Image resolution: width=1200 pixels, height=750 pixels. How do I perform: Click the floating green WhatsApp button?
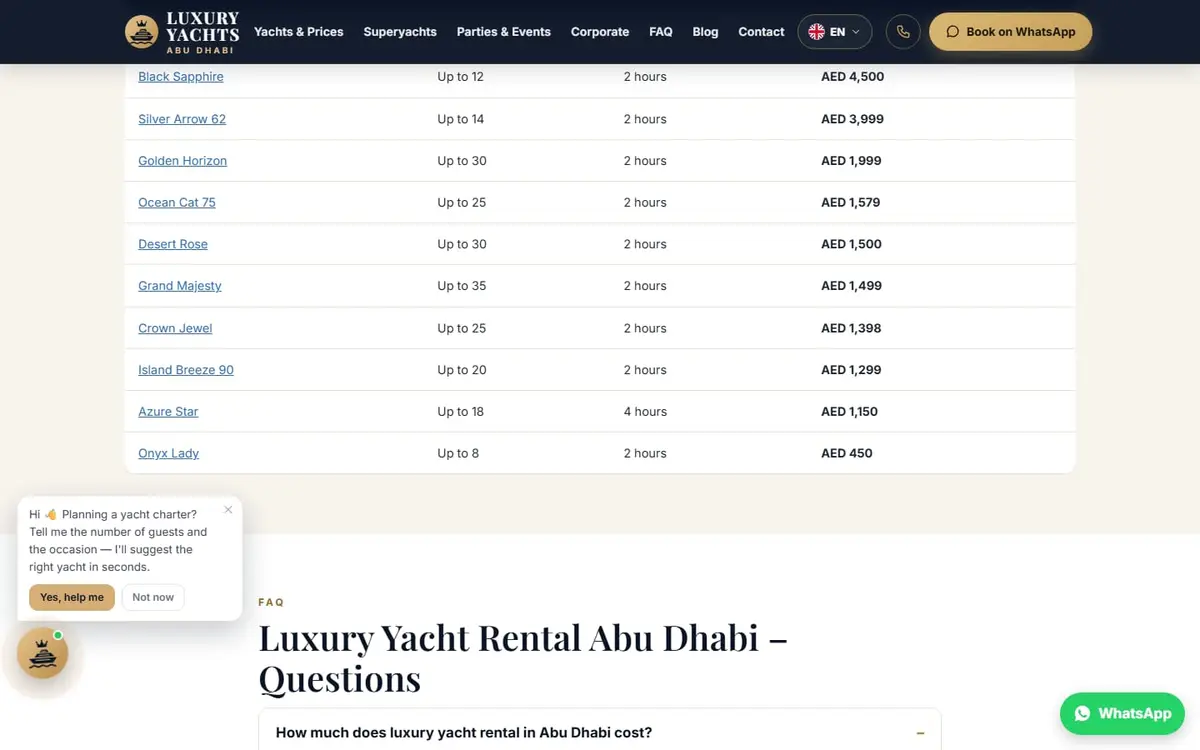[x=1122, y=713]
